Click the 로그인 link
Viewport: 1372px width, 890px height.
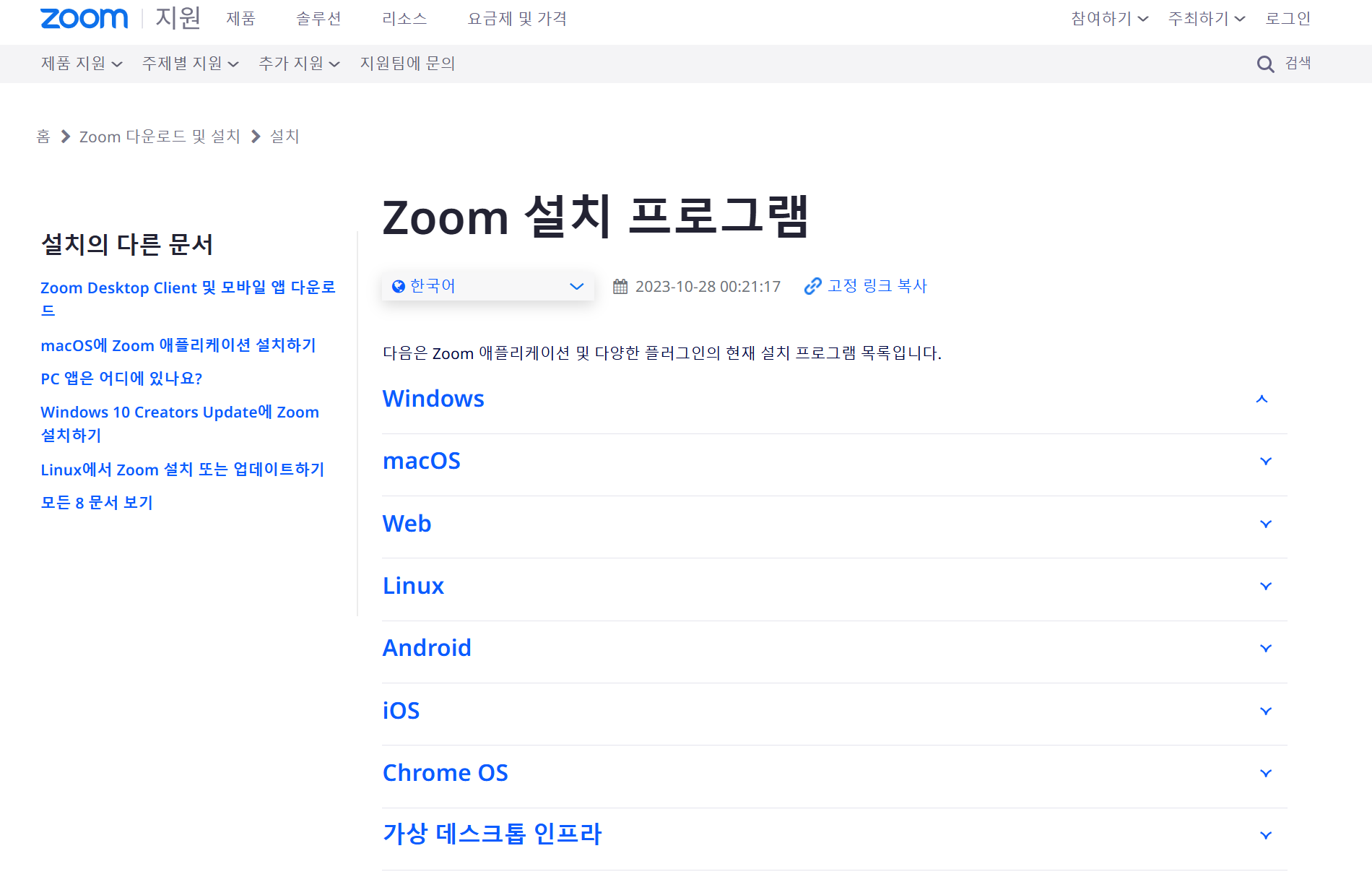coord(1288,19)
